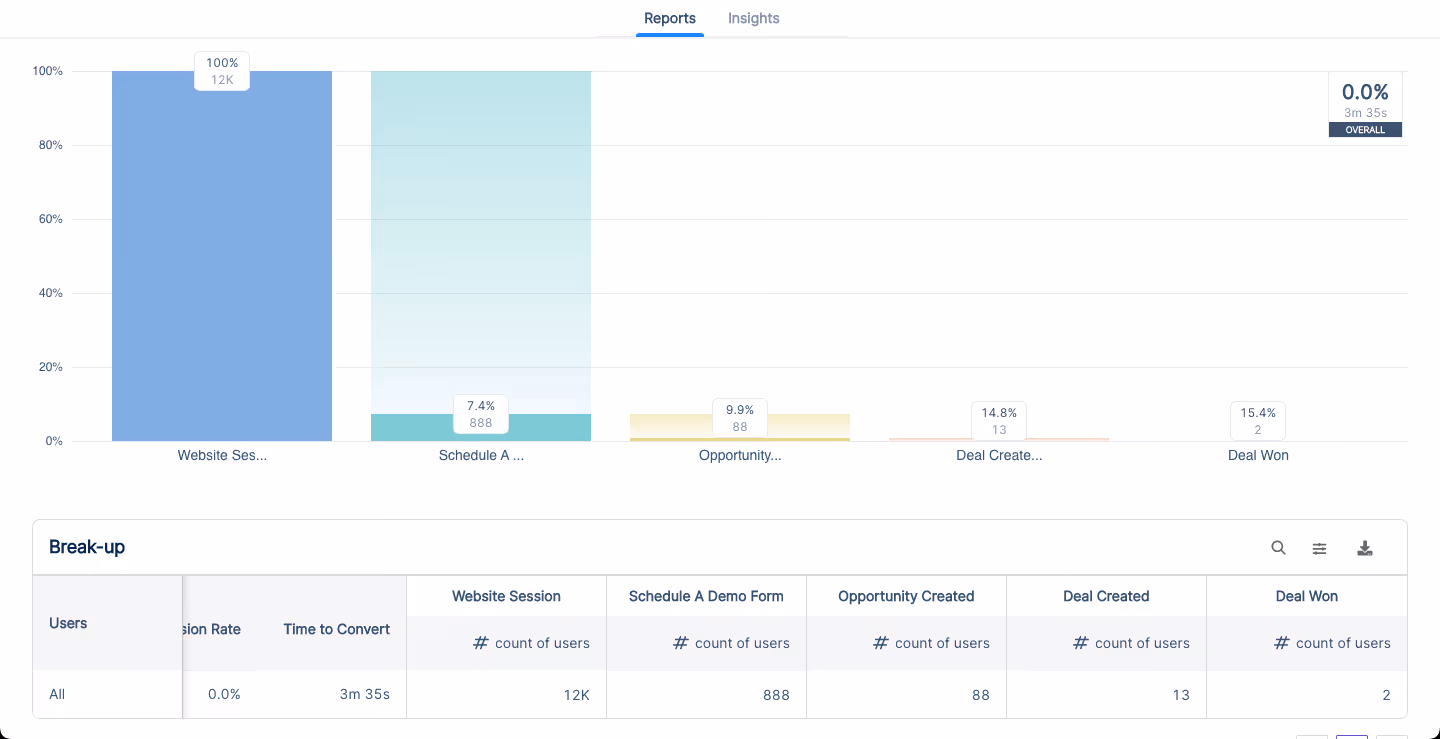Switch to the Insights tab
The height and width of the screenshot is (739, 1440).
753,18
